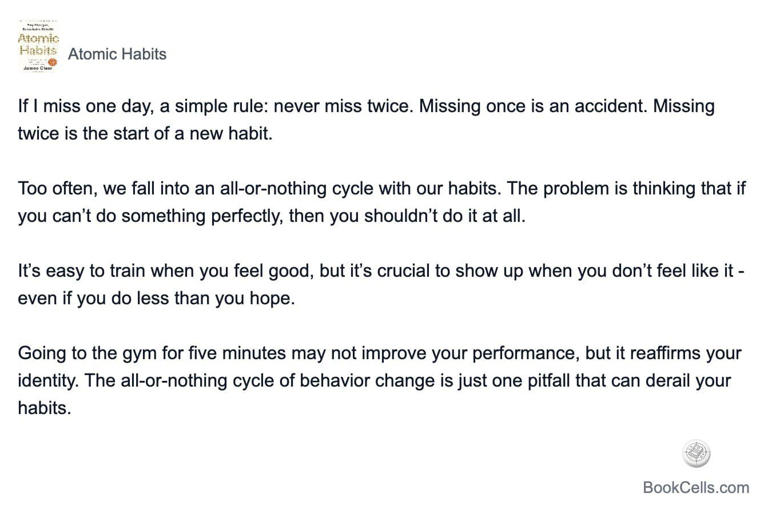Click the words "Missing once is an accident"

click(532, 106)
